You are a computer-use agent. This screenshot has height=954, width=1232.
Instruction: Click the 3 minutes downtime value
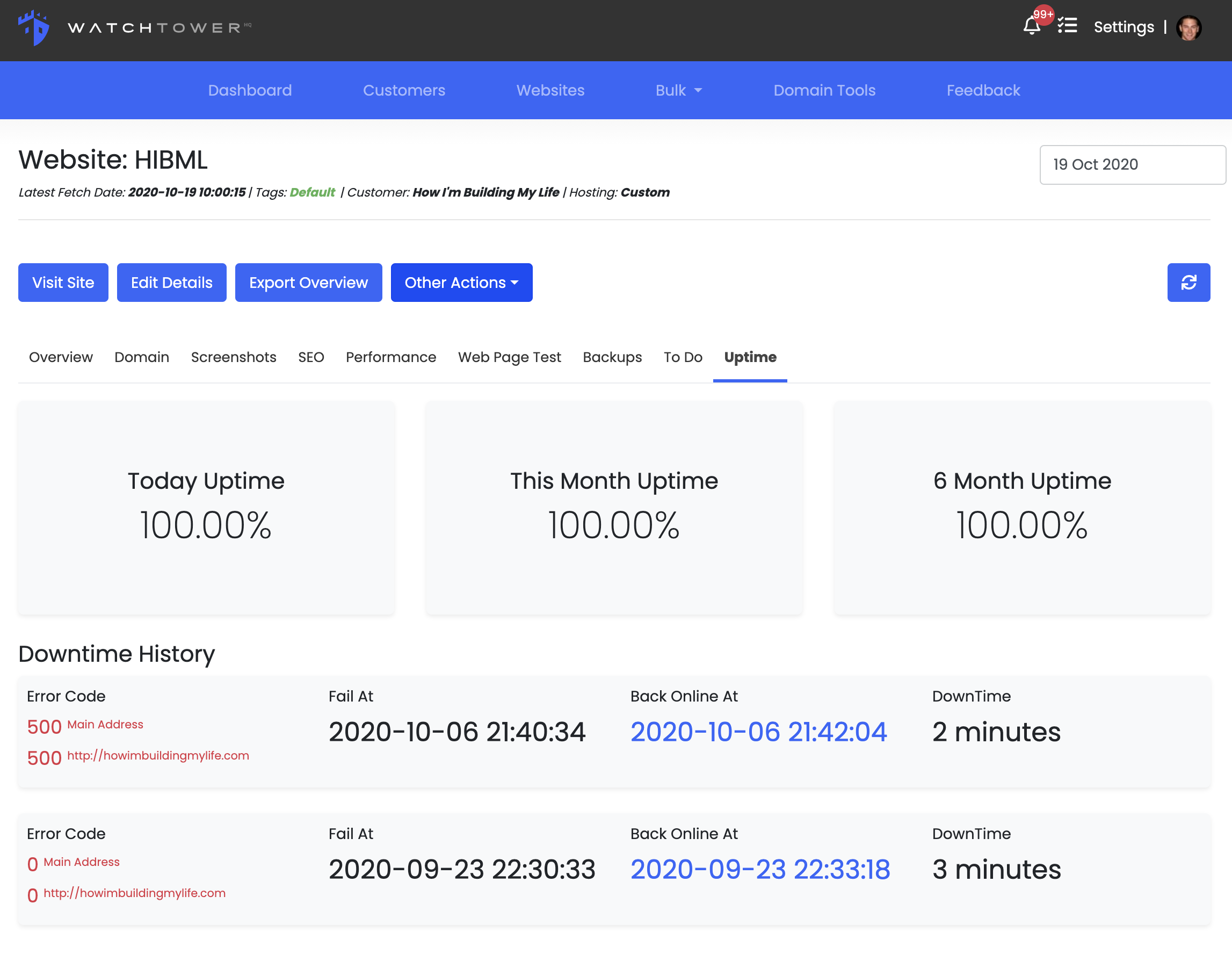tap(997, 869)
